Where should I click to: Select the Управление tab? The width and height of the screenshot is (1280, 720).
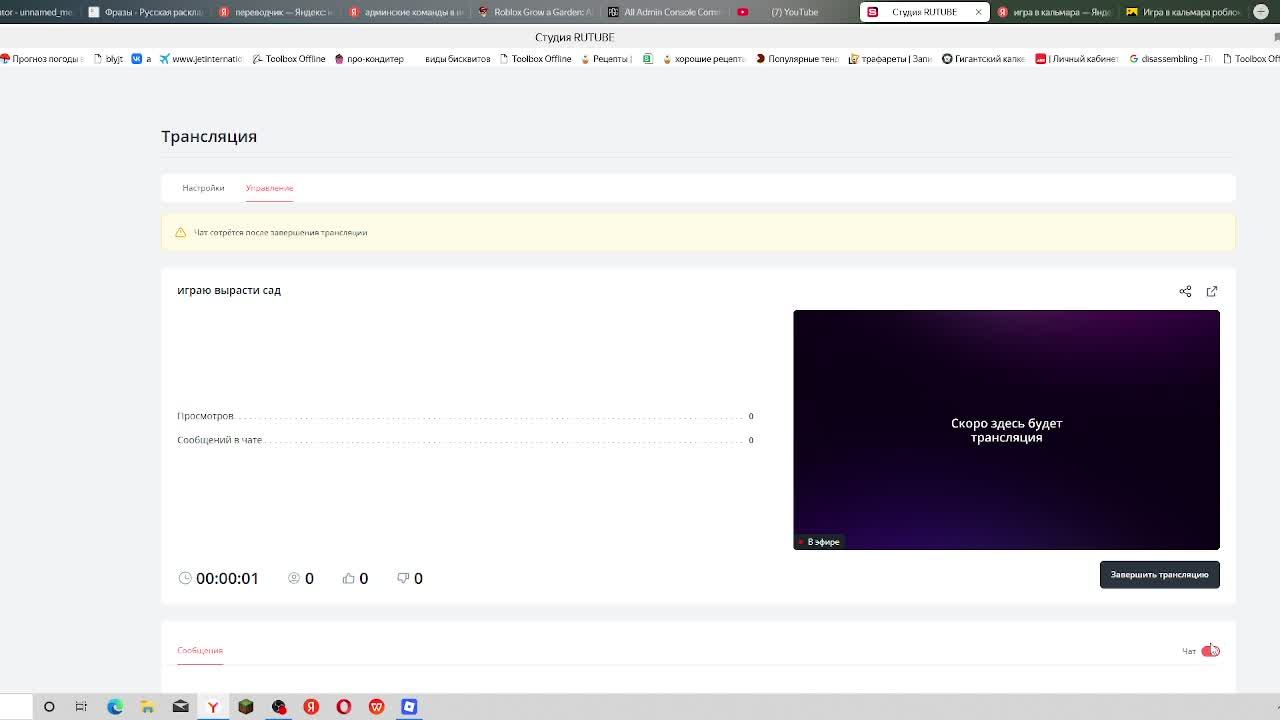point(269,188)
